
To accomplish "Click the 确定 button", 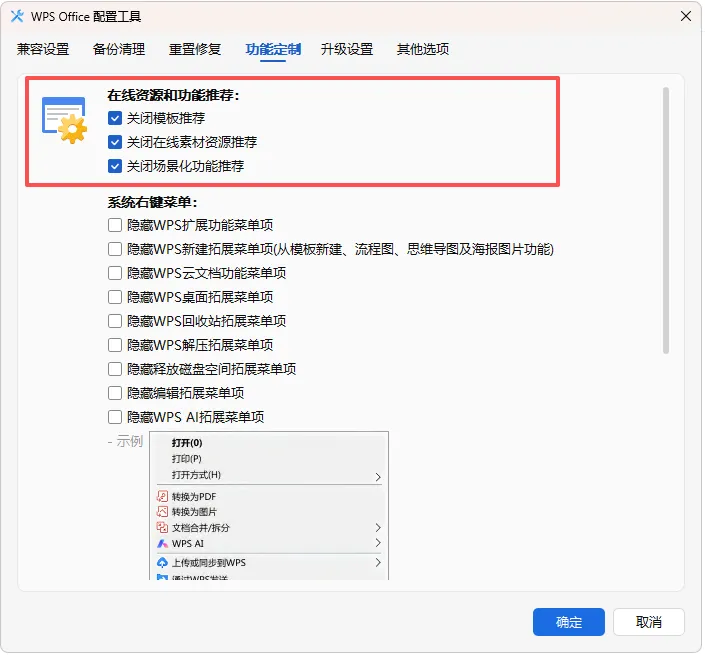I will pyautogui.click(x=569, y=622).
